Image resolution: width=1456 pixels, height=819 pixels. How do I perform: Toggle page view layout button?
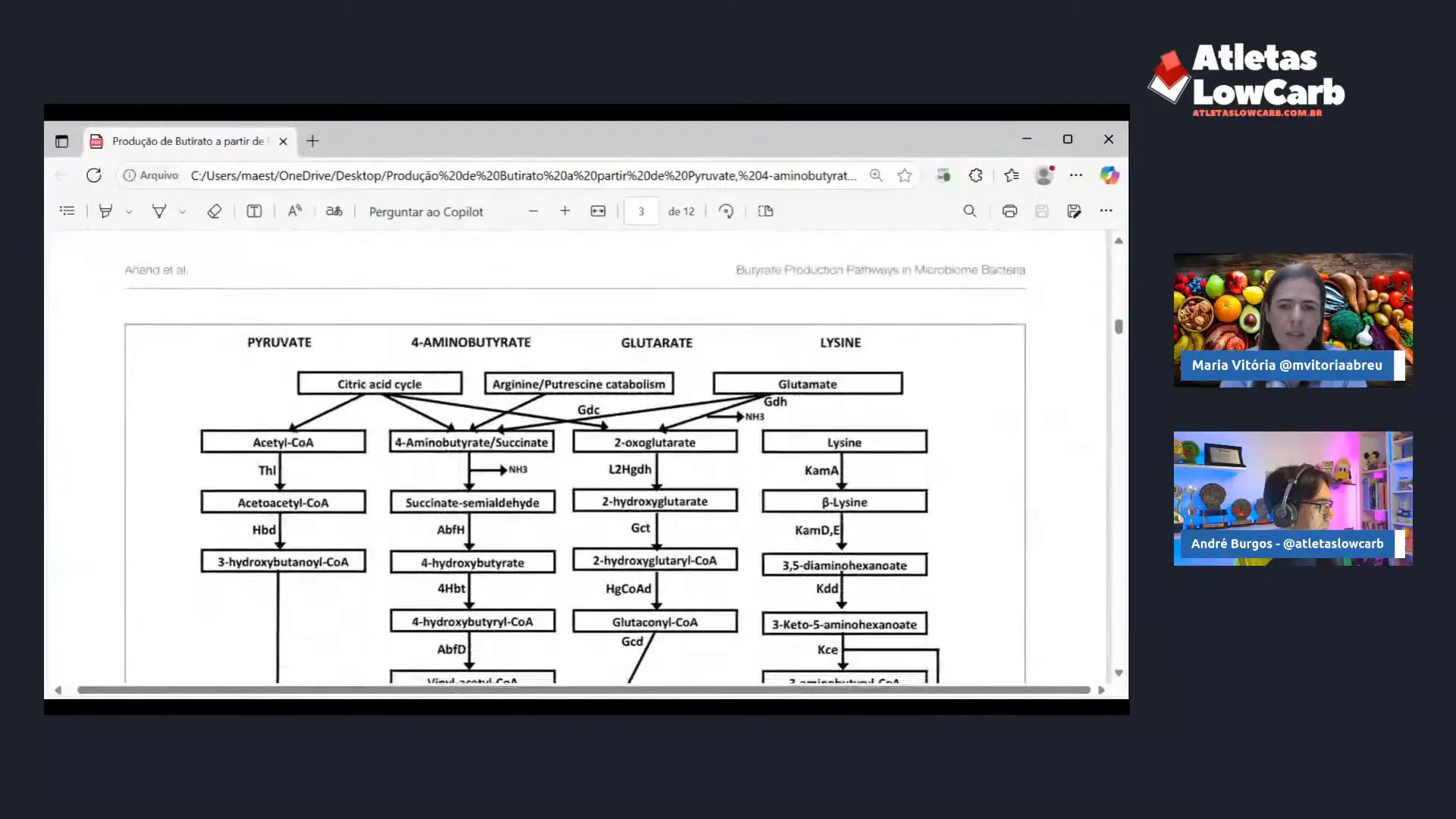tap(765, 212)
